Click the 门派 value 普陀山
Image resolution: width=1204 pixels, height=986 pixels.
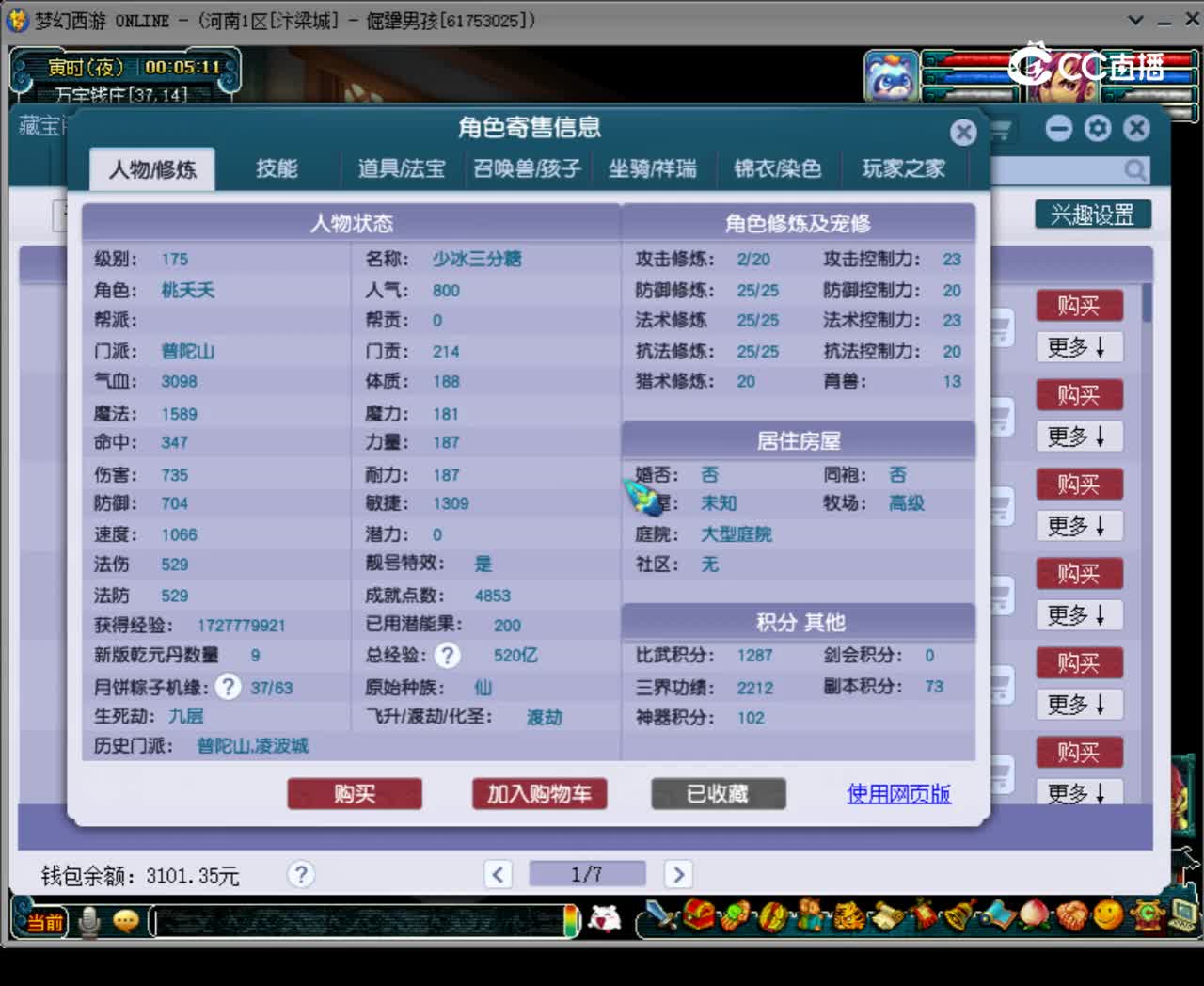[188, 351]
